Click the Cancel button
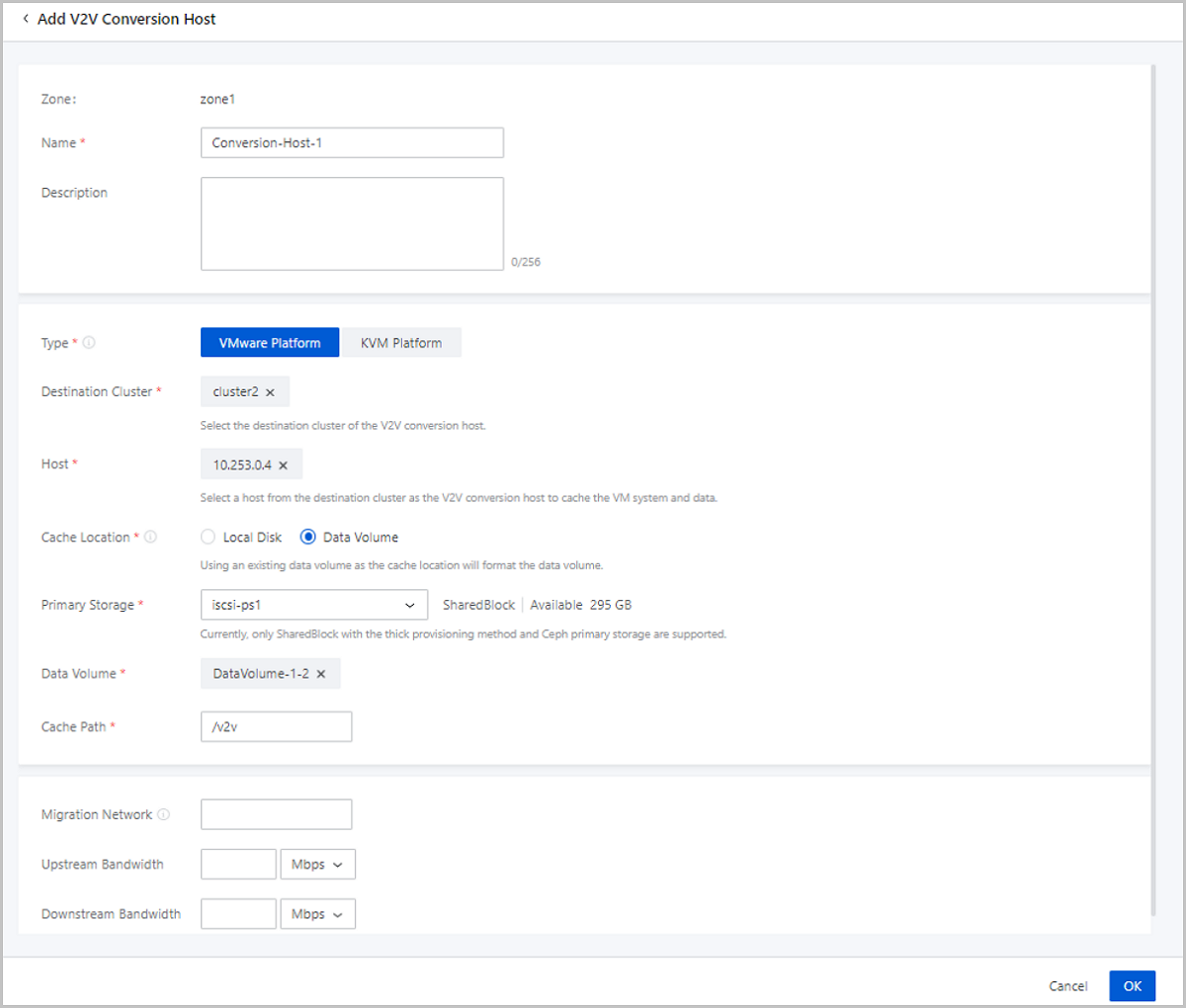This screenshot has width=1186, height=1008. [1067, 986]
